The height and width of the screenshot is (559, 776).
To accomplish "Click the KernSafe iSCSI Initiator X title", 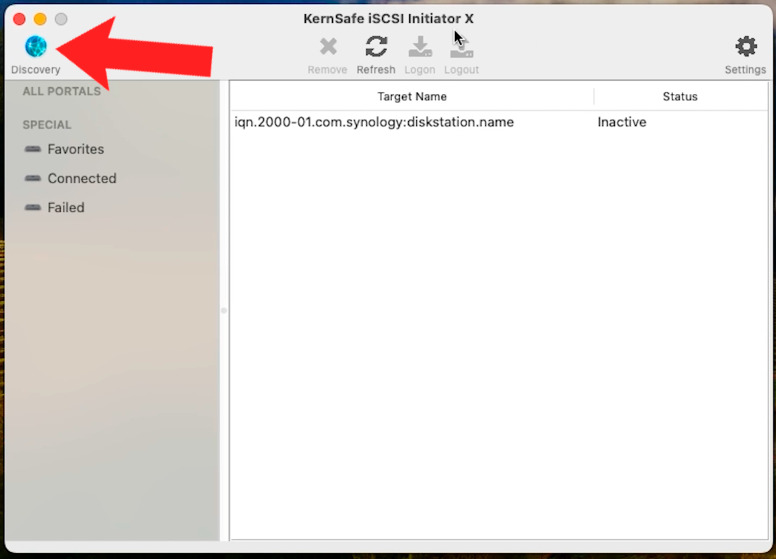I will [x=388, y=19].
